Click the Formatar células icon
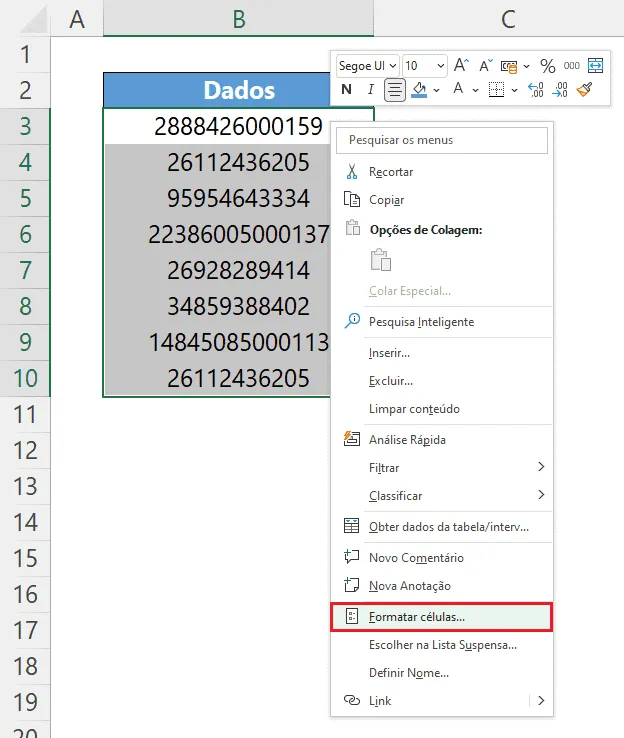The width and height of the screenshot is (624, 738). [352, 616]
